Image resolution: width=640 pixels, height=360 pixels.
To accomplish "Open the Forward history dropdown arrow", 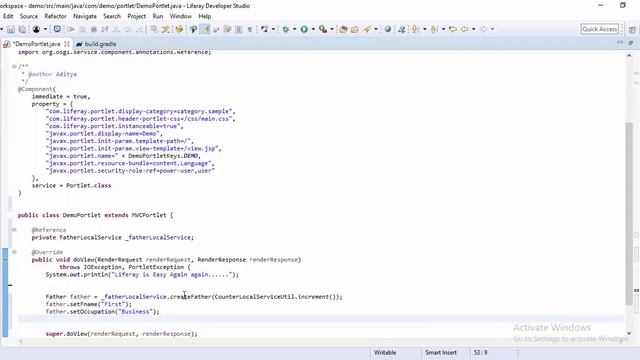I will 492,29.
